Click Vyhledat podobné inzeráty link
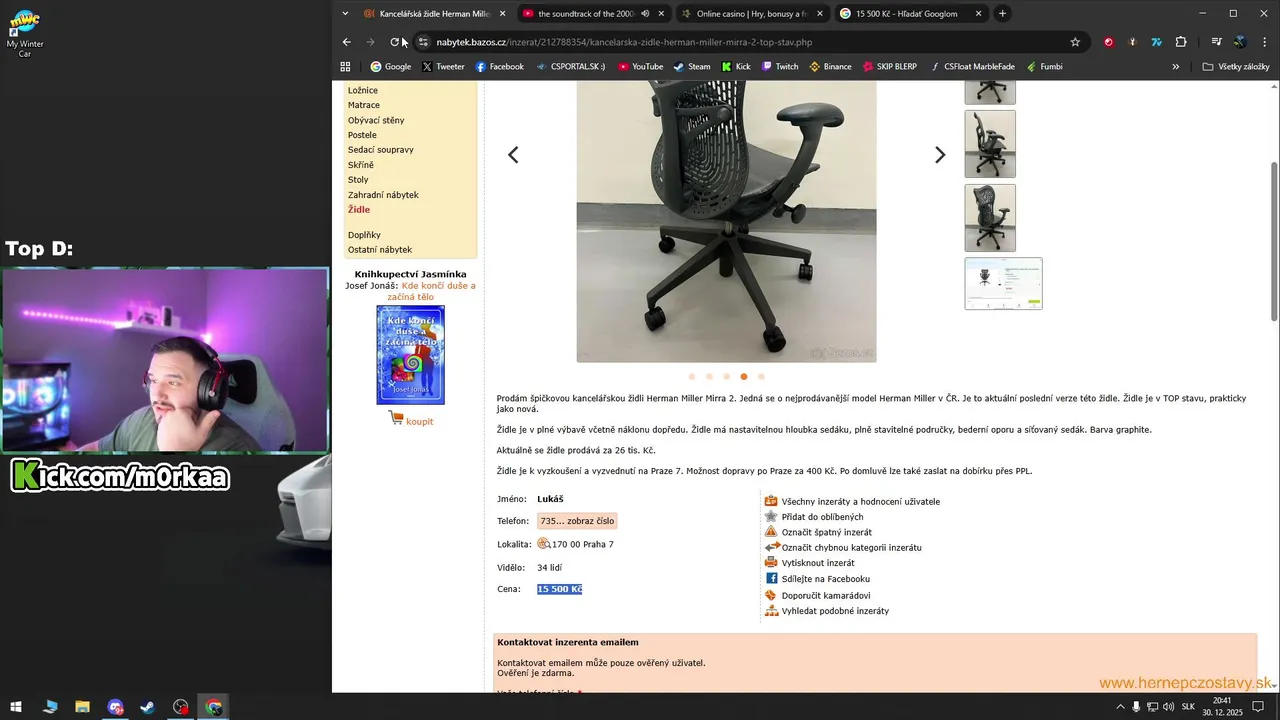The width and height of the screenshot is (1280, 720). click(x=835, y=610)
